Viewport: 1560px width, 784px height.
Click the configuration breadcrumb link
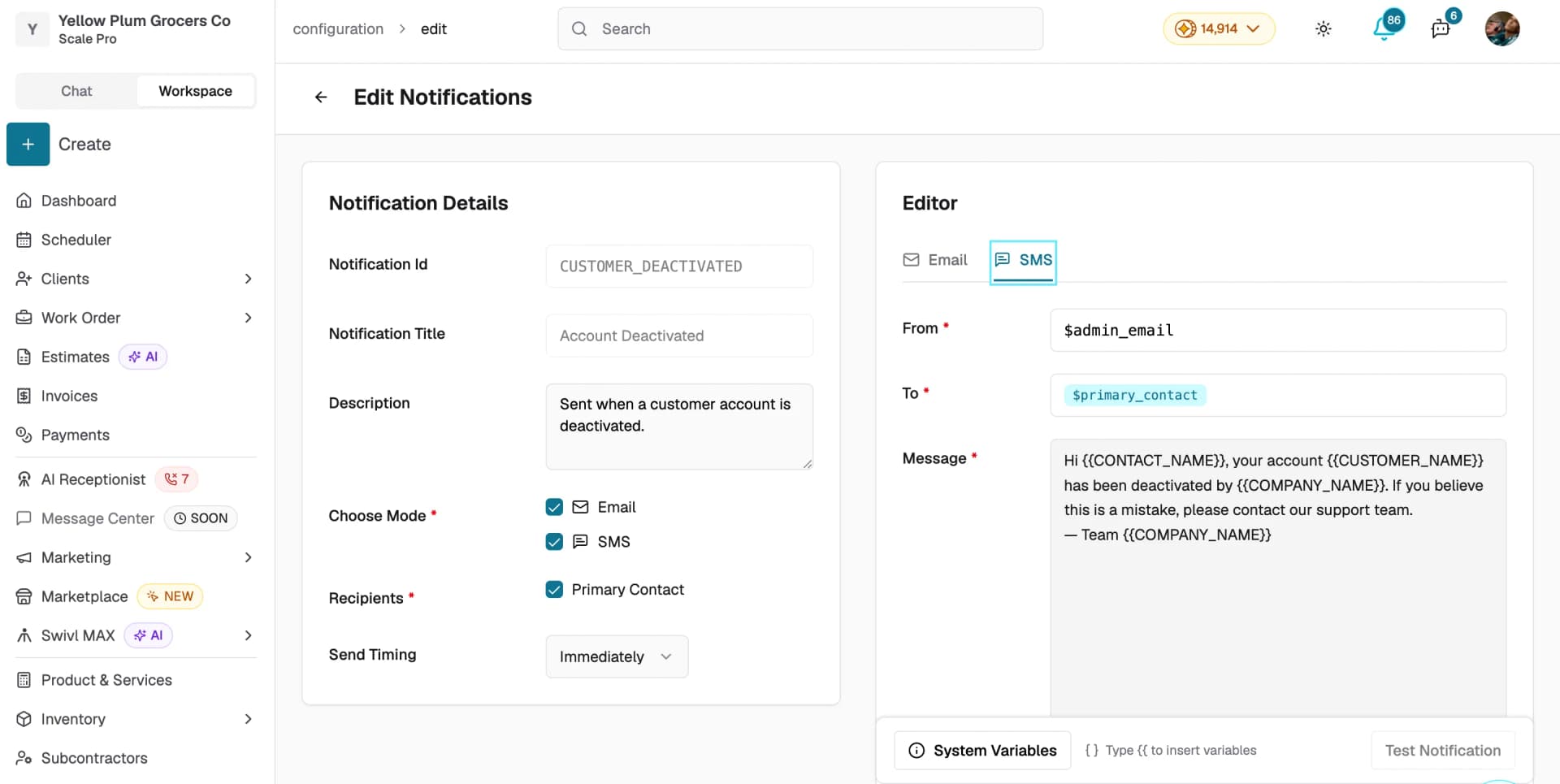[338, 29]
